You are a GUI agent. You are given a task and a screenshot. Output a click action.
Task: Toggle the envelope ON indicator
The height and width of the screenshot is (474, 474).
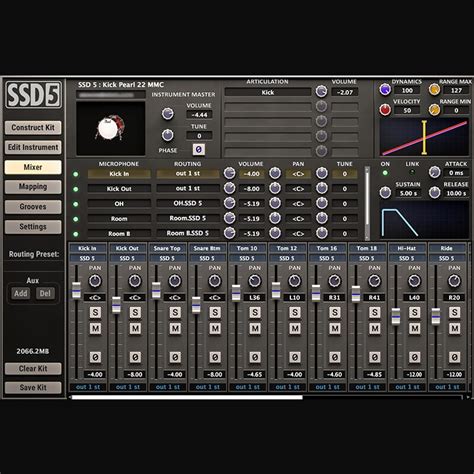(385, 173)
